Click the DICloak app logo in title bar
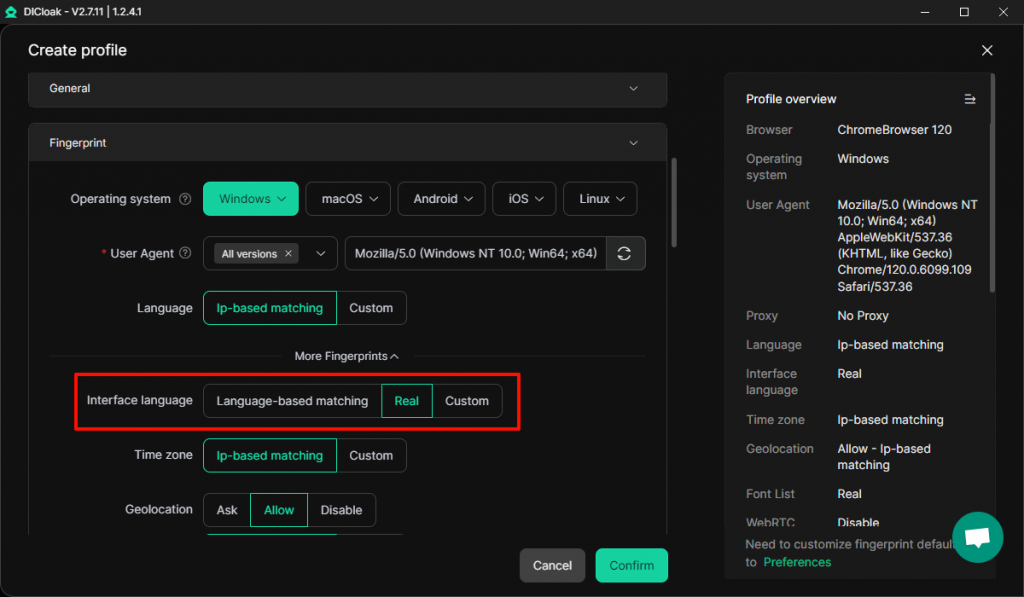This screenshot has width=1024, height=597. click(13, 12)
